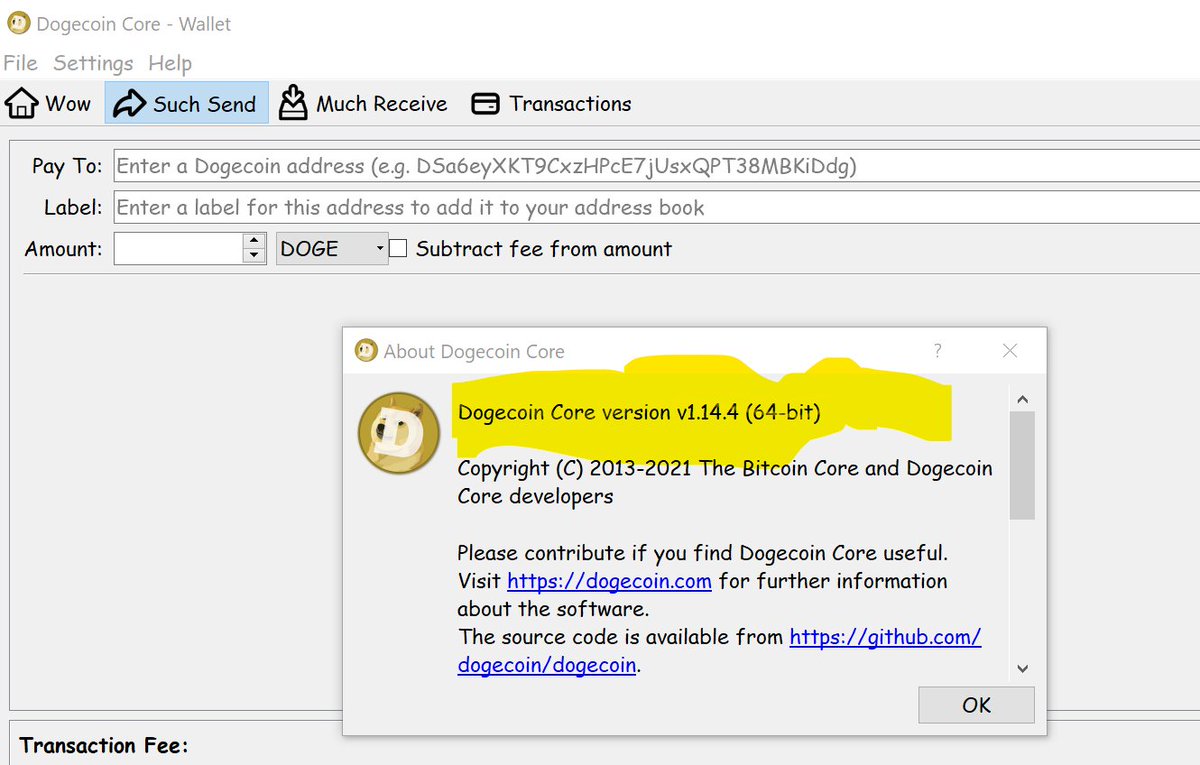Click the About dialog scrollbar thumb
Image resolution: width=1200 pixels, height=765 pixels.
(1022, 466)
